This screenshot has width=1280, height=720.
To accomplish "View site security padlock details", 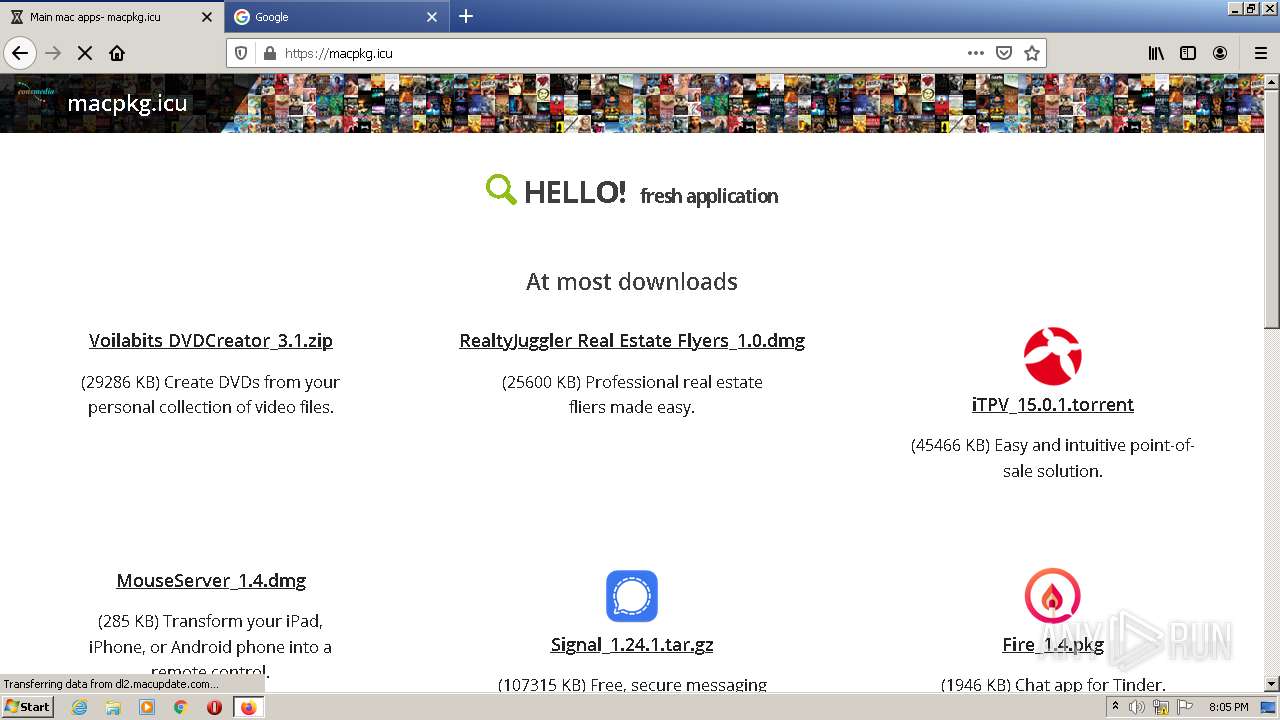I will 268,53.
